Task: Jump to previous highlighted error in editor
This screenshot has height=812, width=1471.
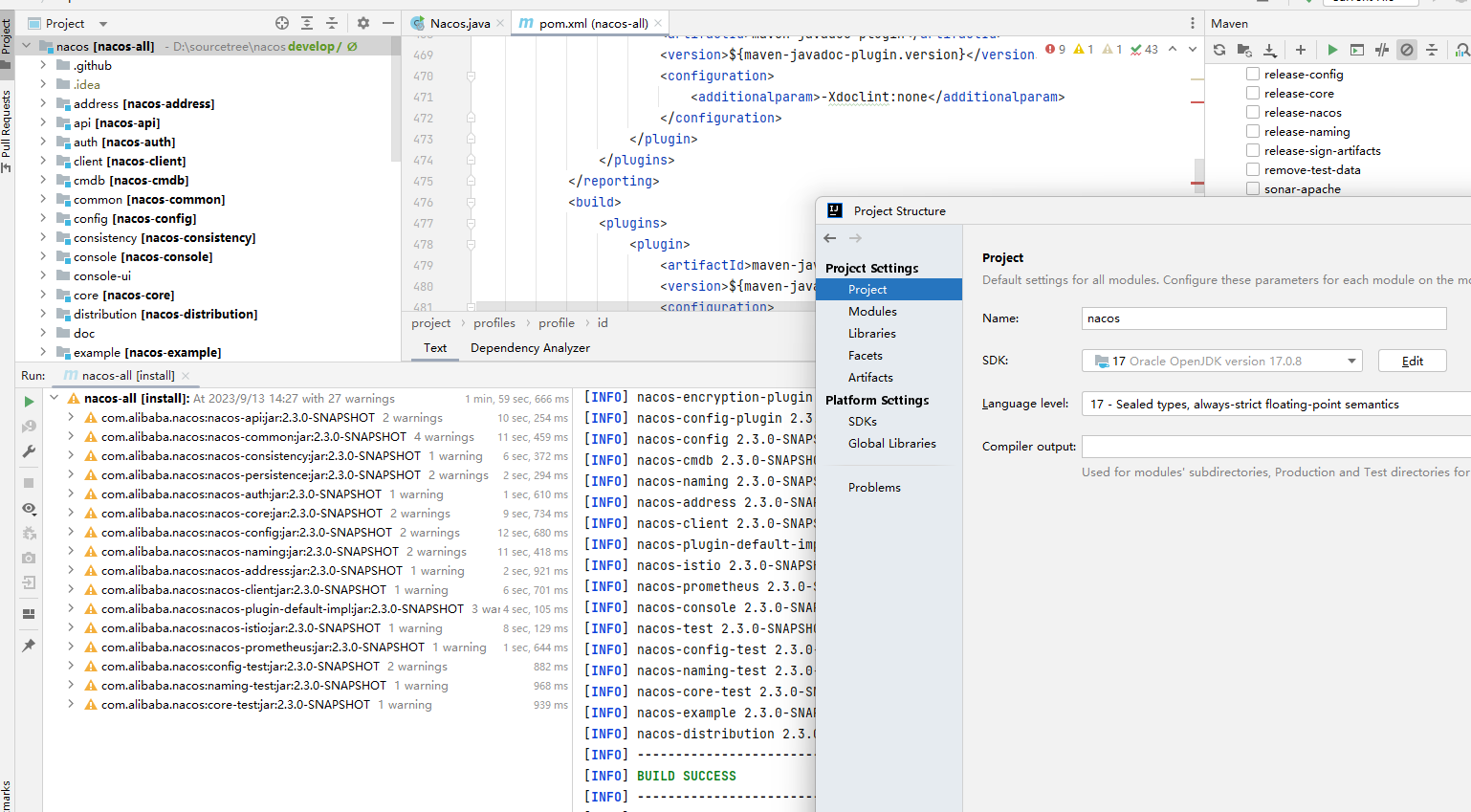Action: (x=1173, y=49)
